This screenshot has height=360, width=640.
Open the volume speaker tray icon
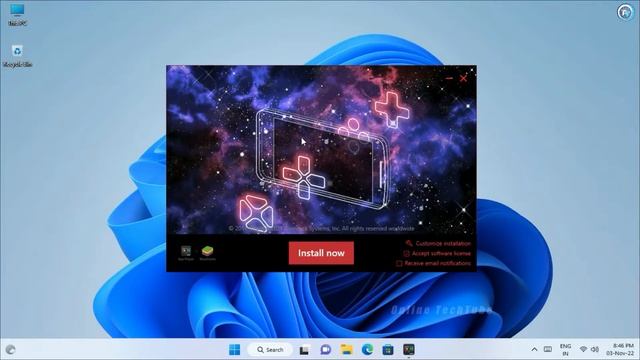pos(595,349)
